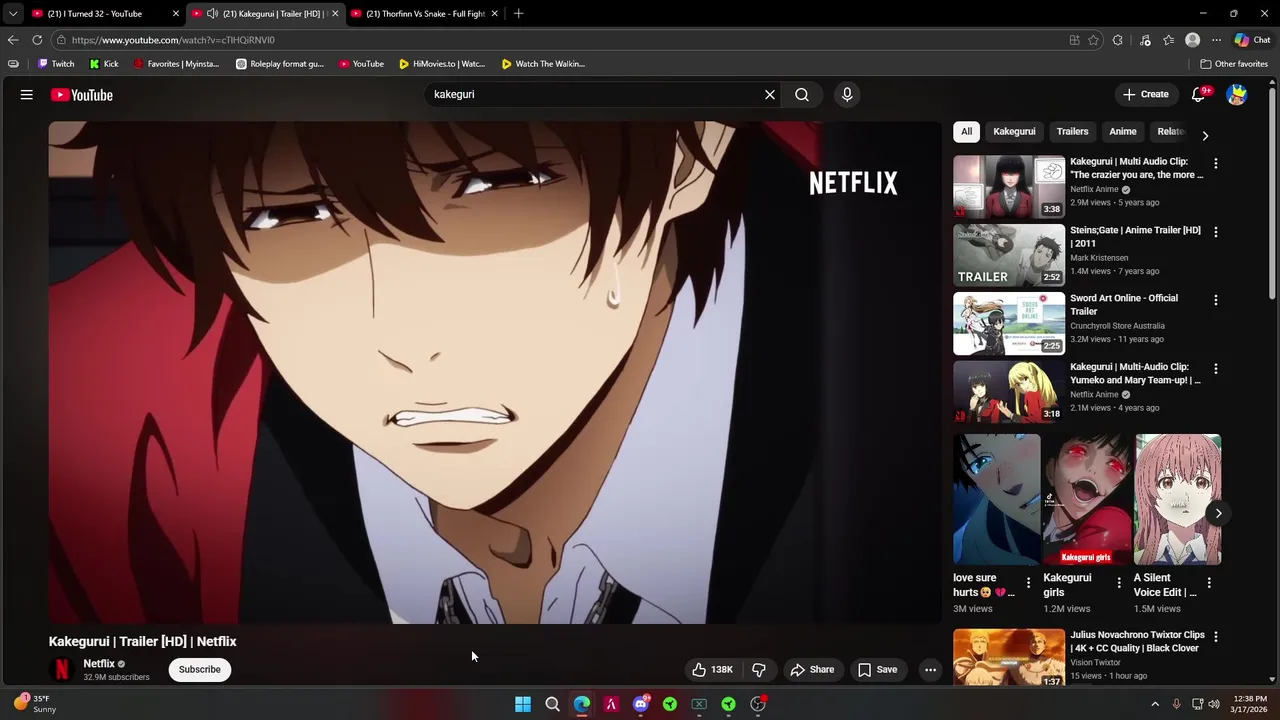The image size is (1280, 720).
Task: Open more actions for the video
Action: coord(930,670)
